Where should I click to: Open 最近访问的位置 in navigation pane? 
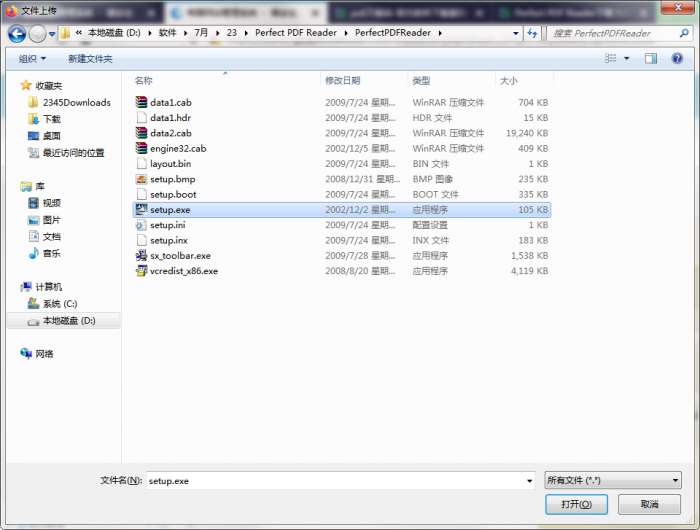[73, 153]
